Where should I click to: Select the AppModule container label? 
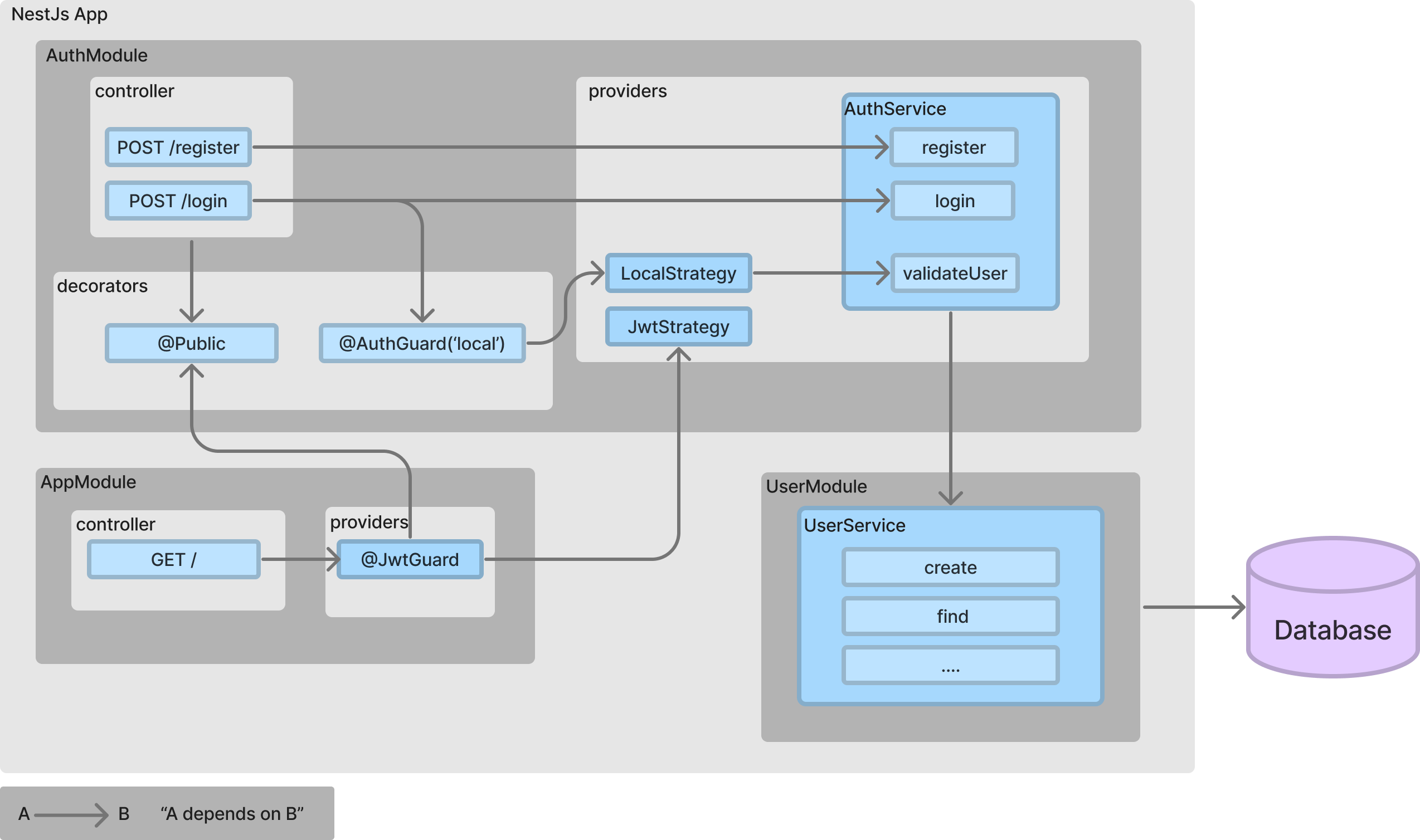pos(88,482)
